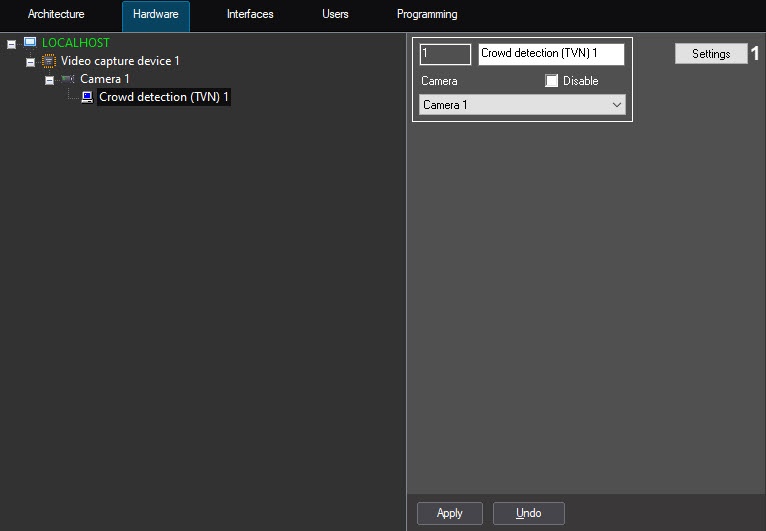Collapse the LOCALHOST tree node
This screenshot has height=531, width=766.
[x=11, y=44]
